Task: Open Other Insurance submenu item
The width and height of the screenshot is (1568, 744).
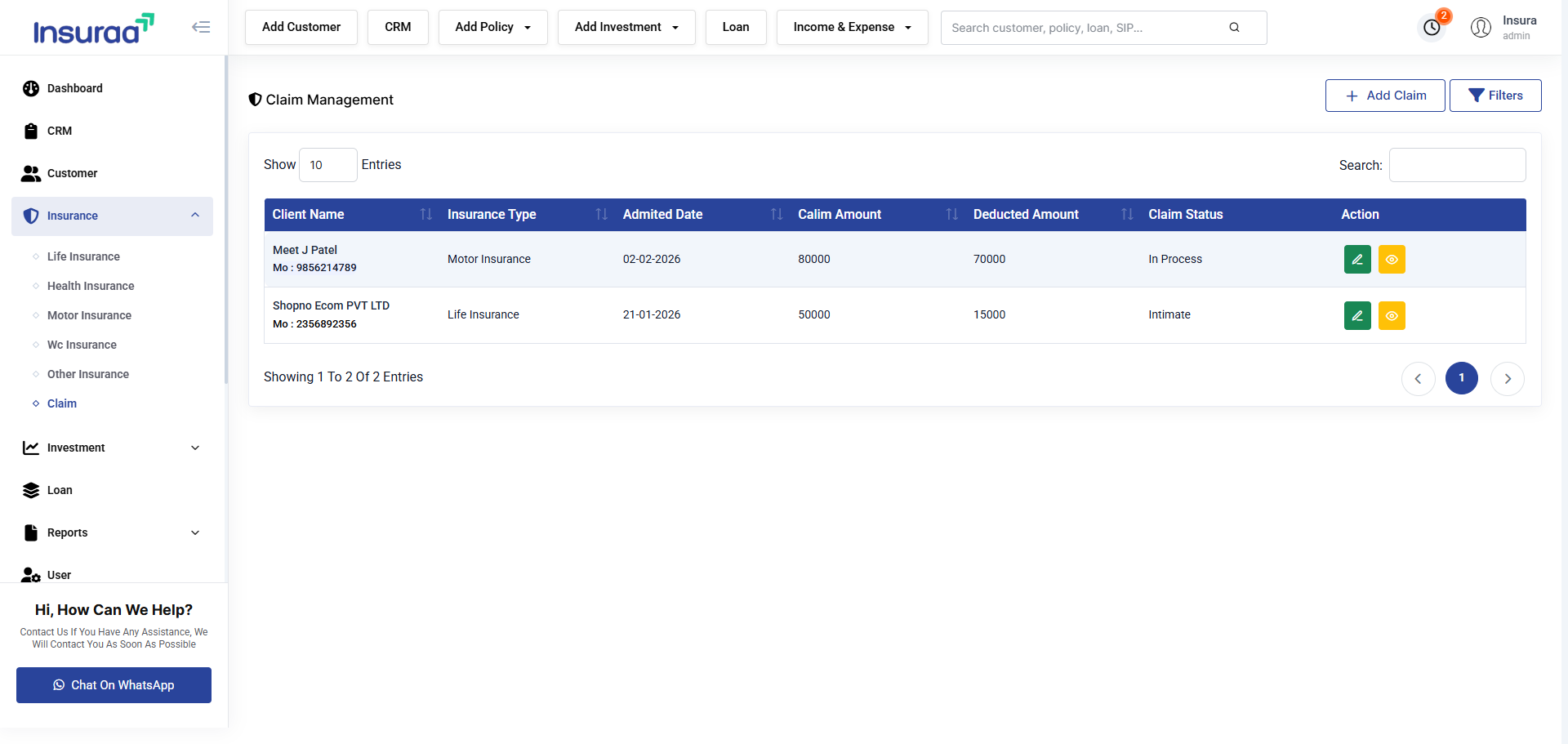Action: 88,374
